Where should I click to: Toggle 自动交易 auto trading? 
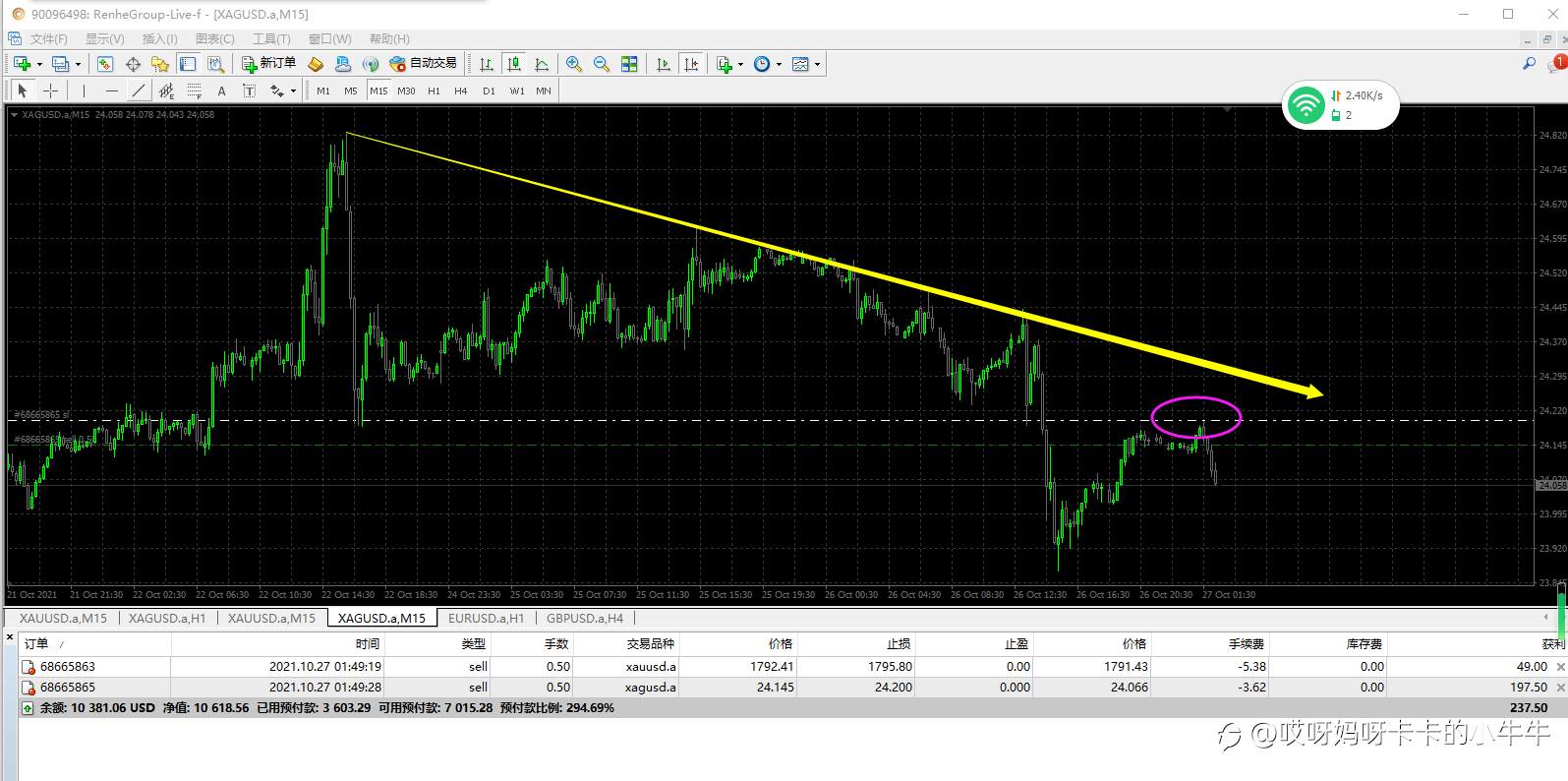coord(424,64)
